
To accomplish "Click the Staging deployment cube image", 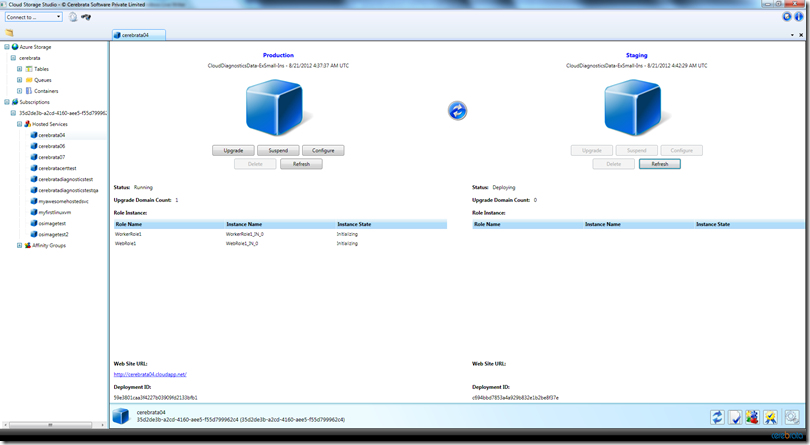I will pos(634,108).
